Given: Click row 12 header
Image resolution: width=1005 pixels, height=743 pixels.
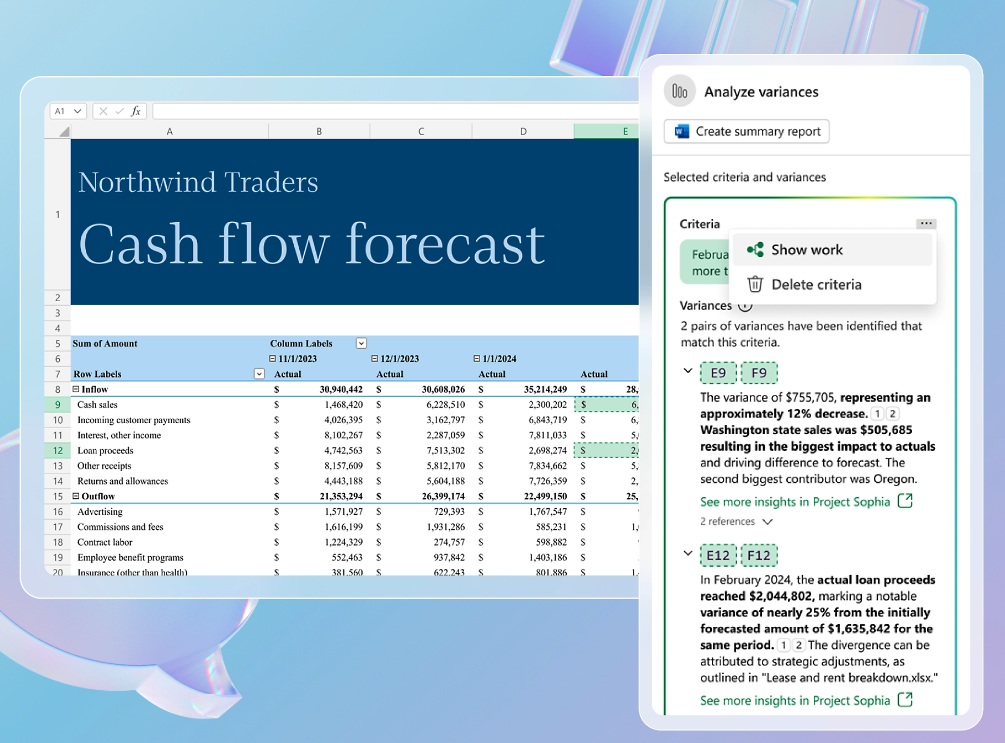Looking at the screenshot, I should point(58,451).
